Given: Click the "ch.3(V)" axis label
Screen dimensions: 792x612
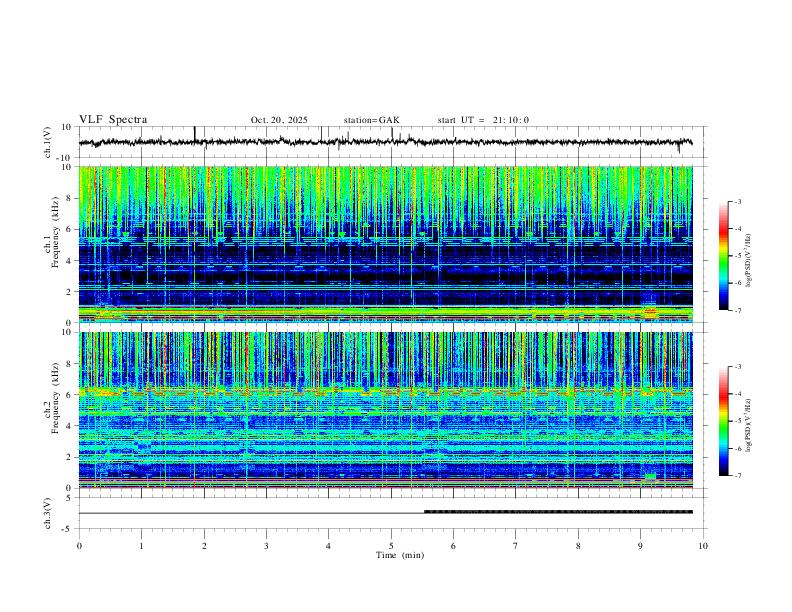Looking at the screenshot, I should [x=48, y=514].
